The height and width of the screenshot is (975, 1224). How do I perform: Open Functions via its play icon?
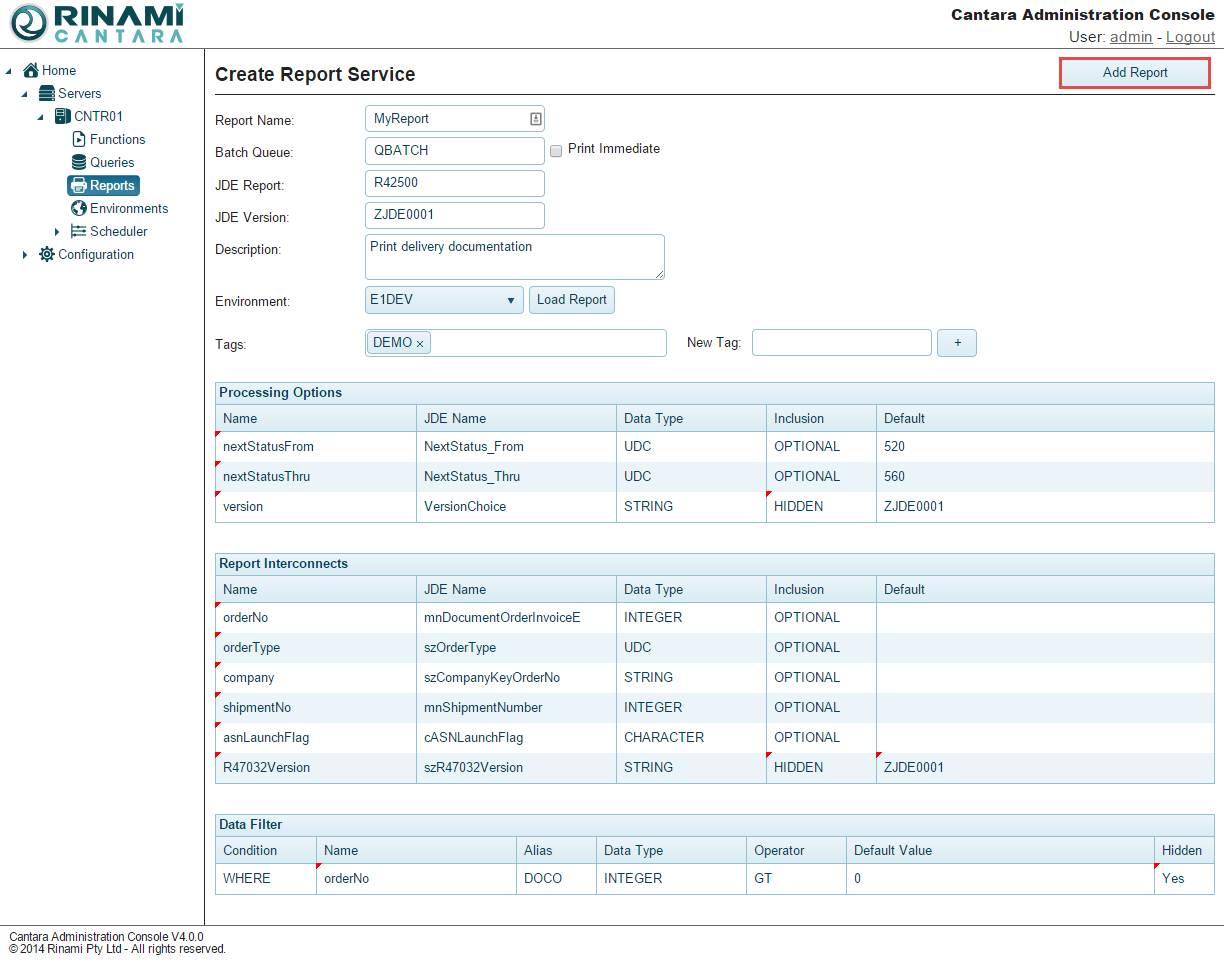[x=79, y=139]
